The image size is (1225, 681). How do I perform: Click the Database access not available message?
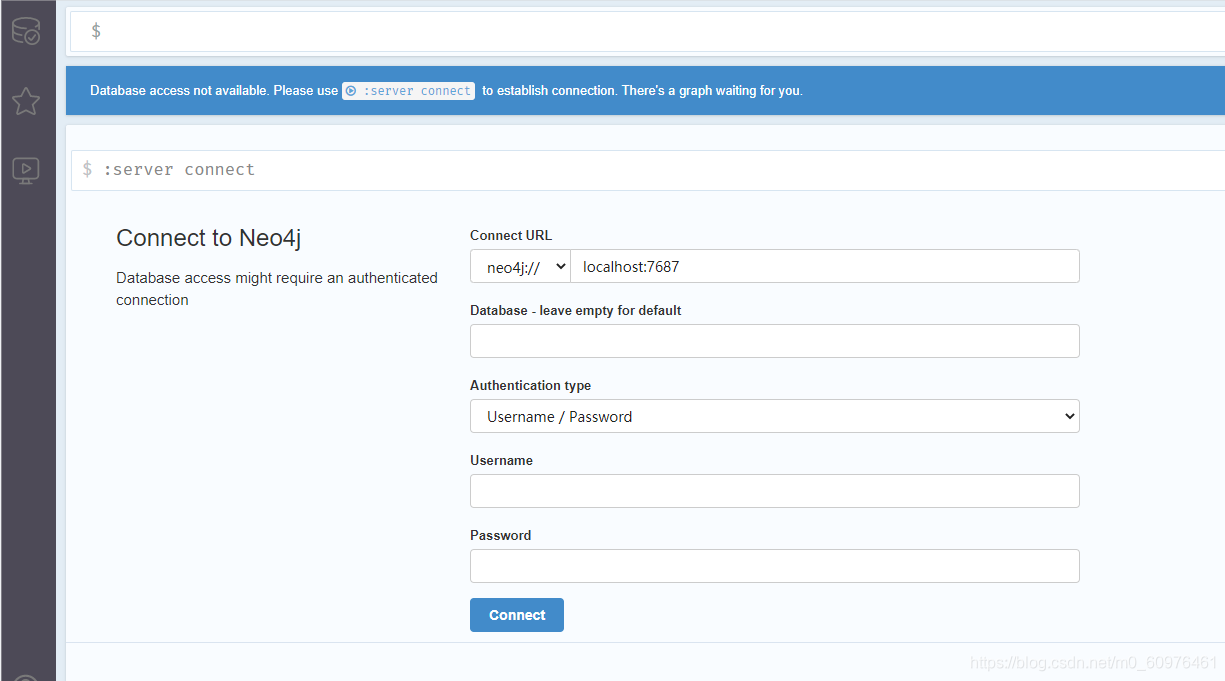(446, 91)
